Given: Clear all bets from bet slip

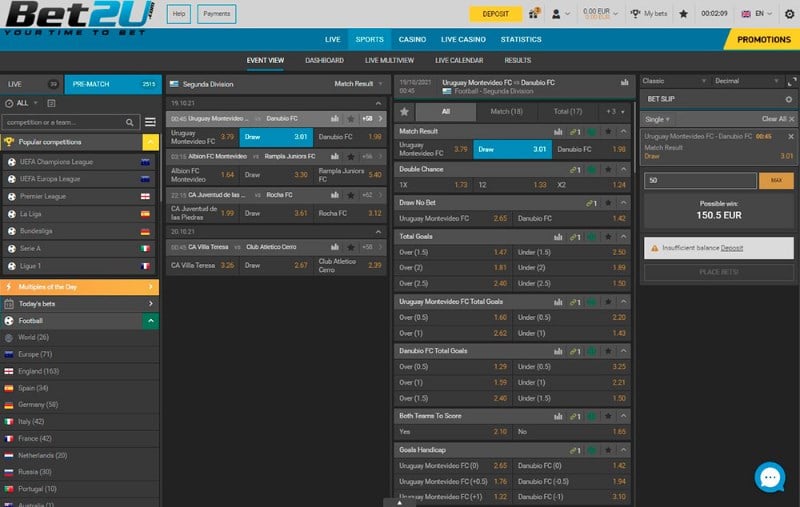Looking at the screenshot, I should pos(778,119).
